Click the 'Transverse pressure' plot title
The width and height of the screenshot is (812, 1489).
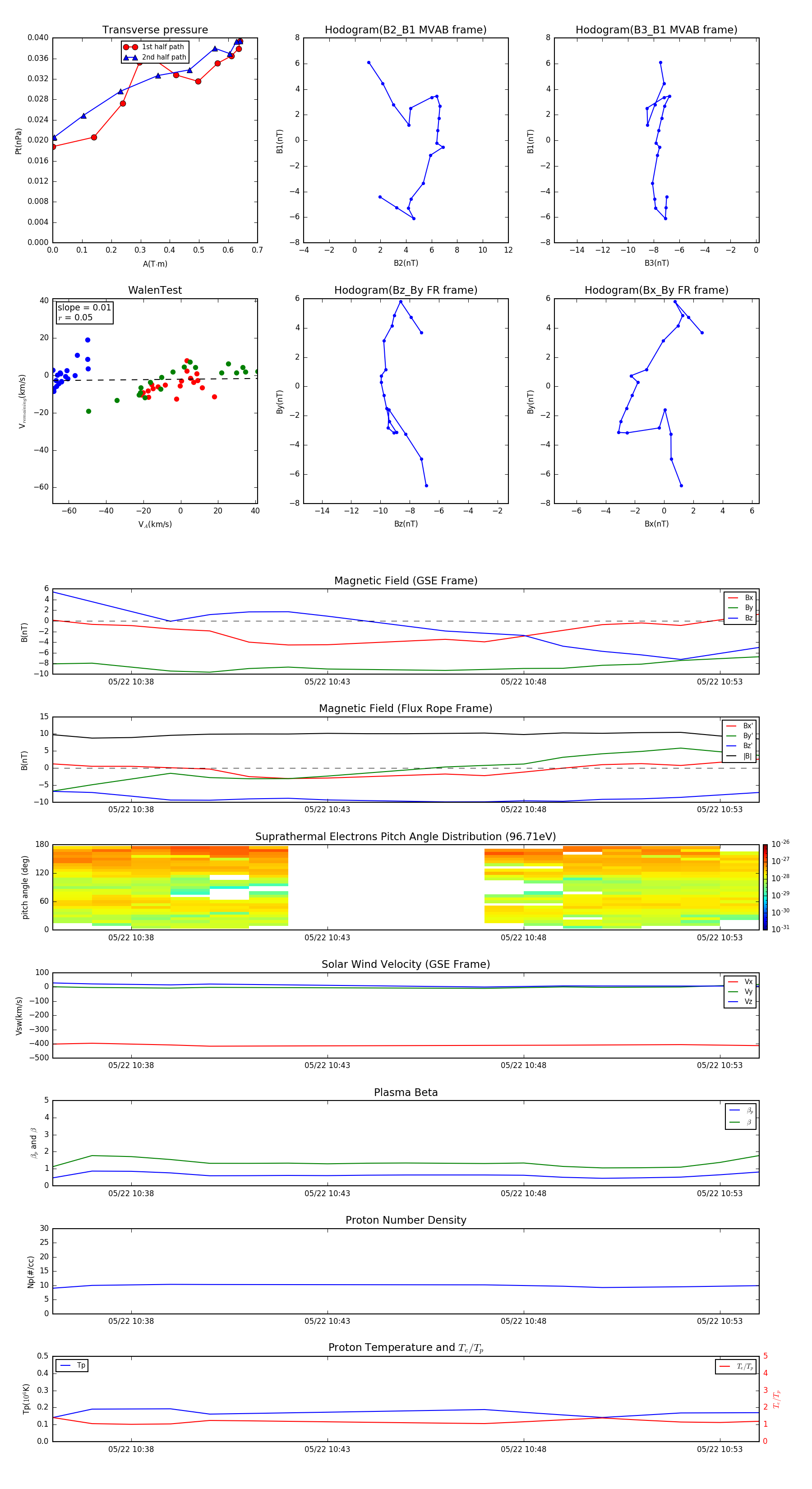pyautogui.click(x=155, y=30)
